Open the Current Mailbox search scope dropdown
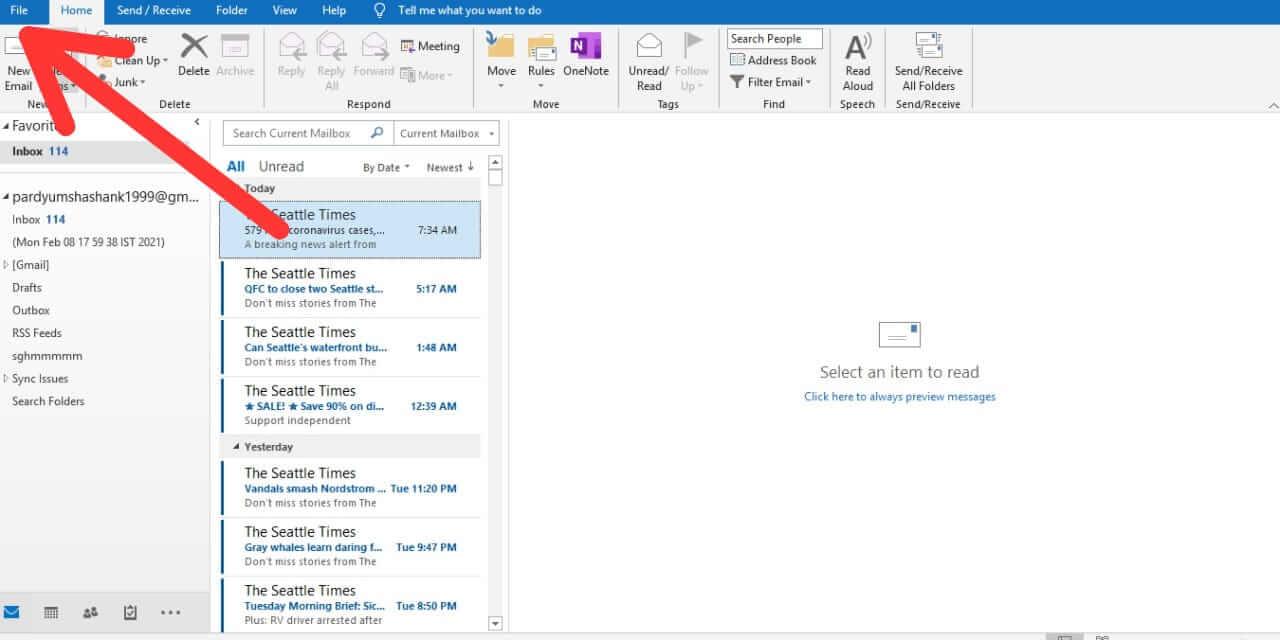This screenshot has height=640, width=1280. click(444, 133)
